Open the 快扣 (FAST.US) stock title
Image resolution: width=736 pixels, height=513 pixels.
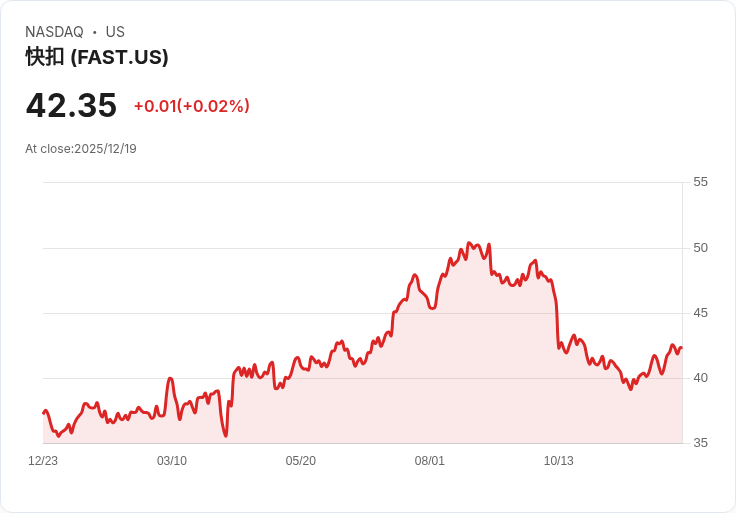[x=97, y=57]
